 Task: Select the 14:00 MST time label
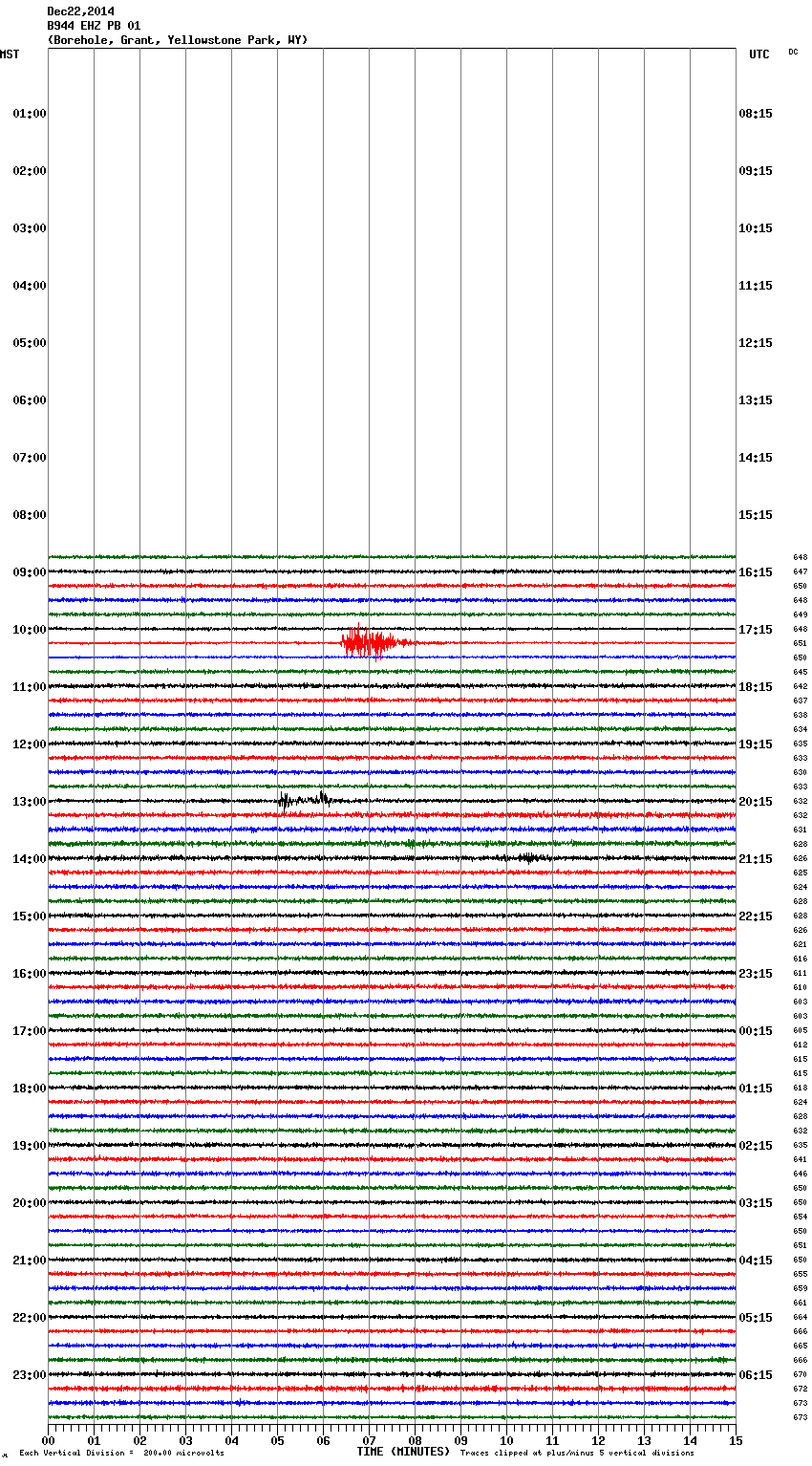(30, 859)
